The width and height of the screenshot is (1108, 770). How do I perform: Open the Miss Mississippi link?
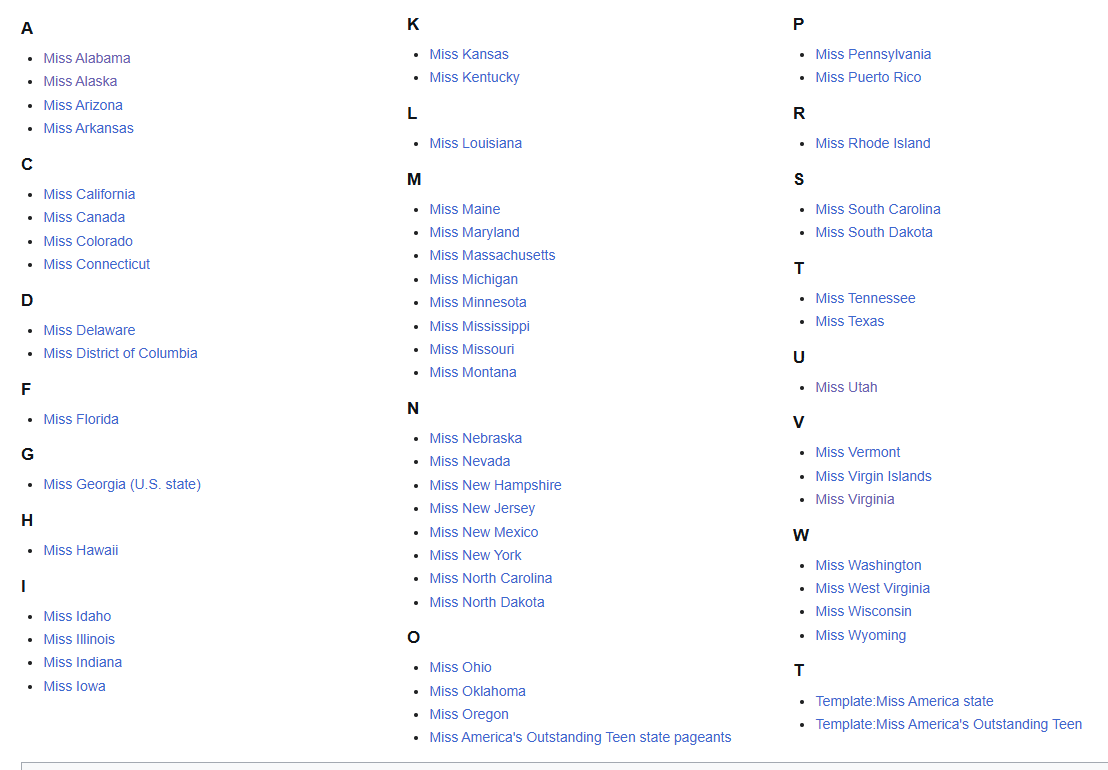[x=479, y=326]
